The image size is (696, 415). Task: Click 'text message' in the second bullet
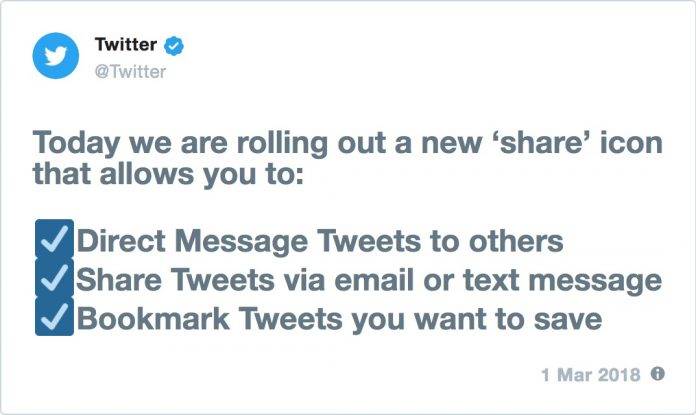tap(562, 281)
